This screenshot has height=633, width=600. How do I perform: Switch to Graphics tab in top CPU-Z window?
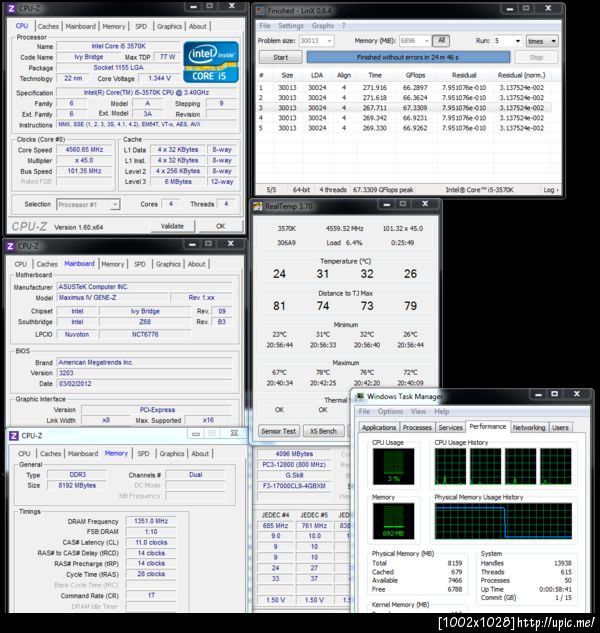pyautogui.click(x=170, y=26)
